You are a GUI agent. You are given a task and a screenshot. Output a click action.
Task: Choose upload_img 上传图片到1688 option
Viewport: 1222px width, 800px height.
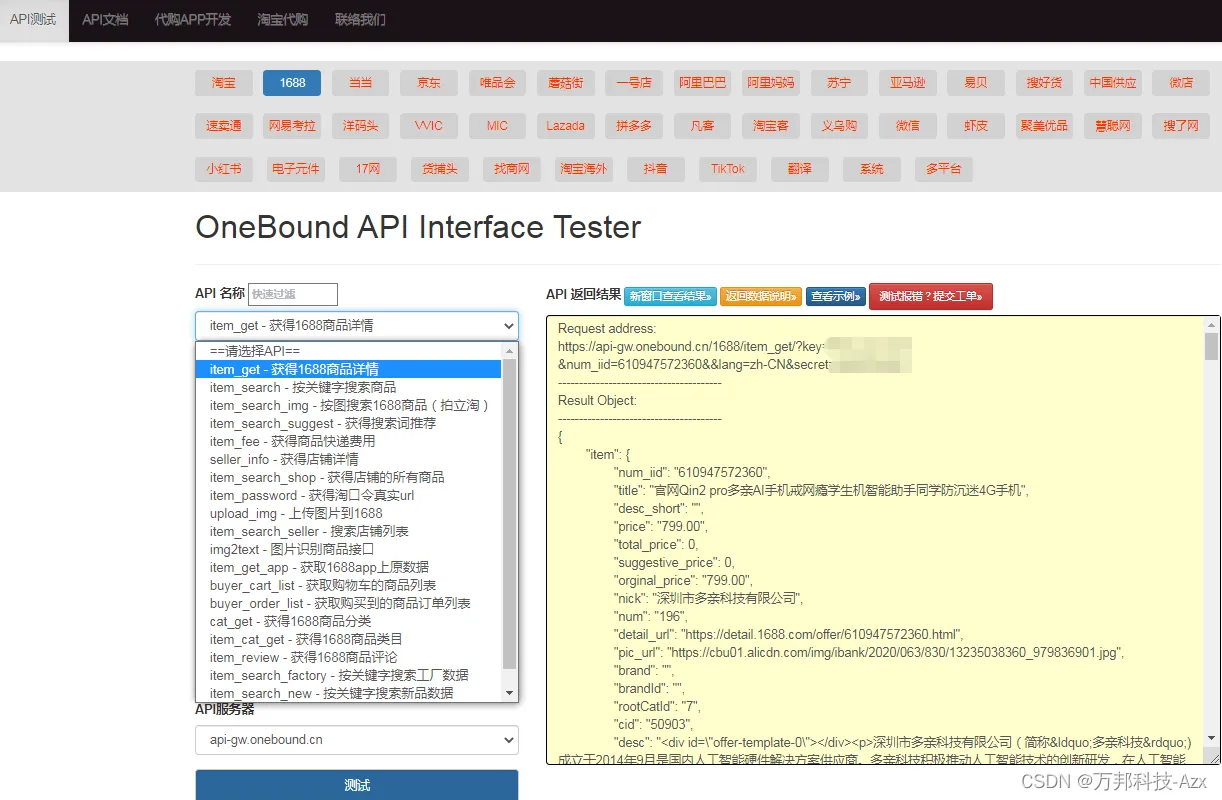(x=349, y=513)
